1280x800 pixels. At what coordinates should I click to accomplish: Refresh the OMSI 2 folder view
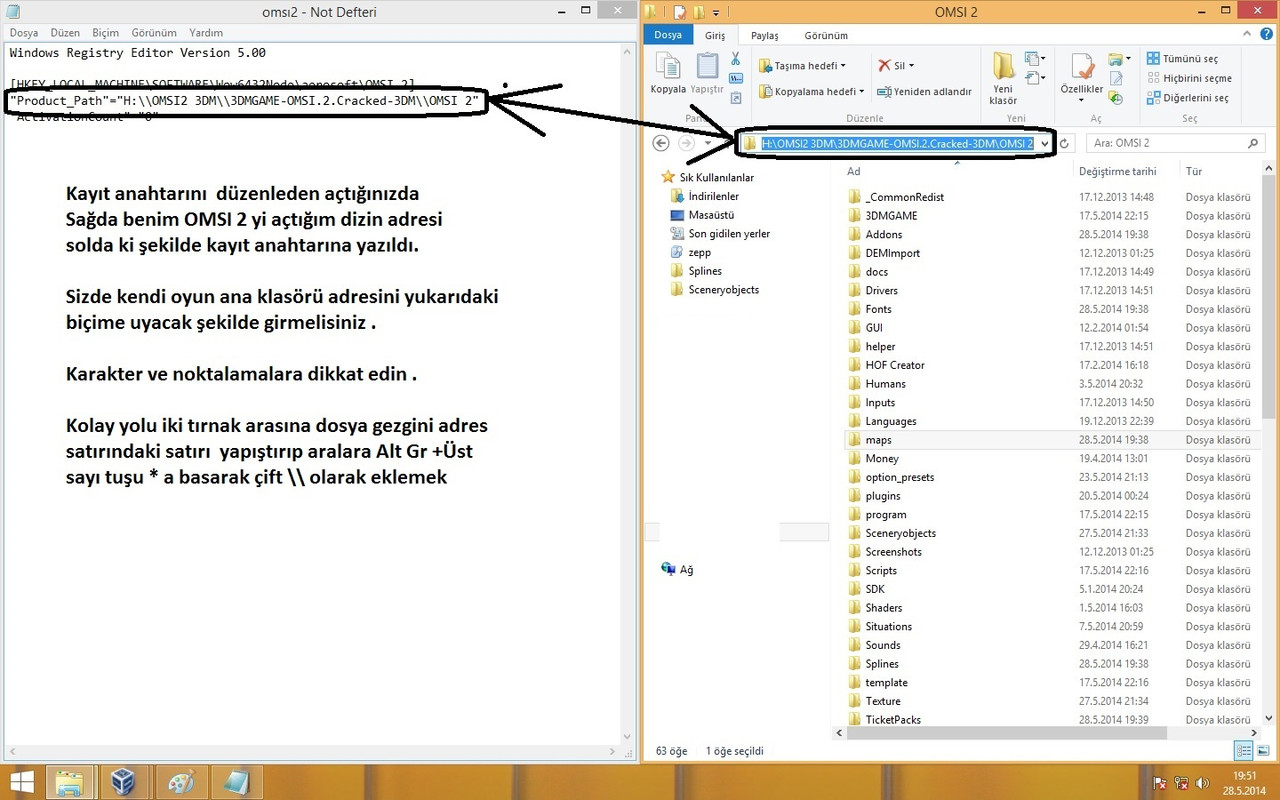[1065, 143]
